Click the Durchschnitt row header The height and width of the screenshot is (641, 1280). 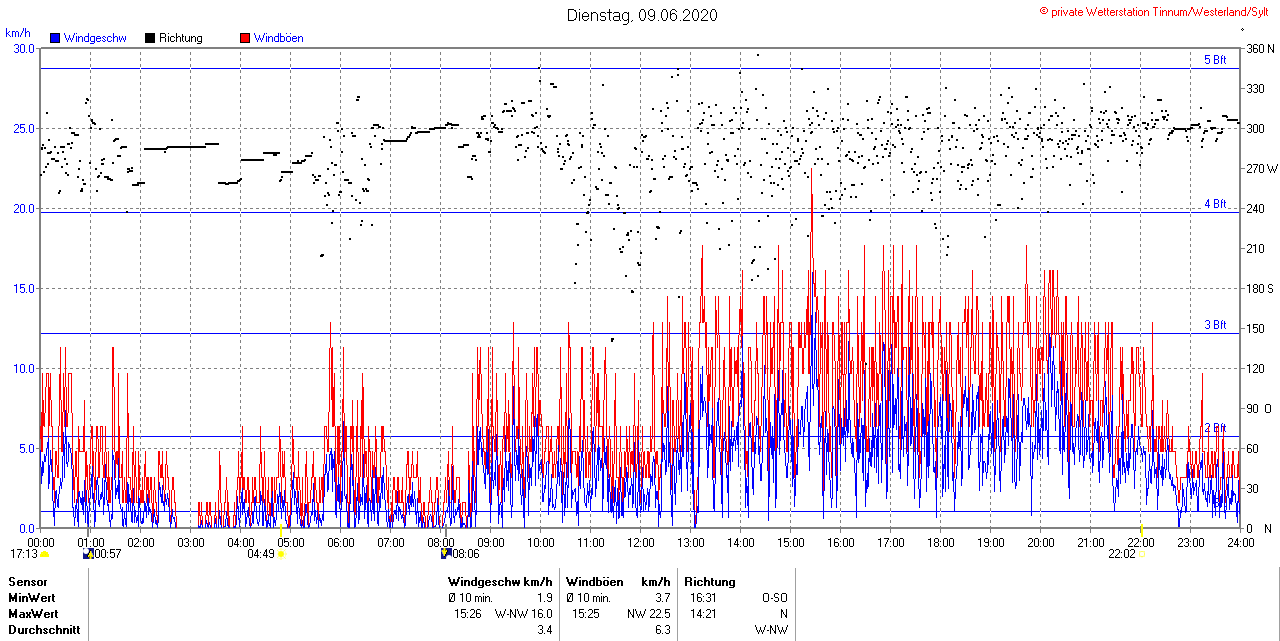click(43, 631)
